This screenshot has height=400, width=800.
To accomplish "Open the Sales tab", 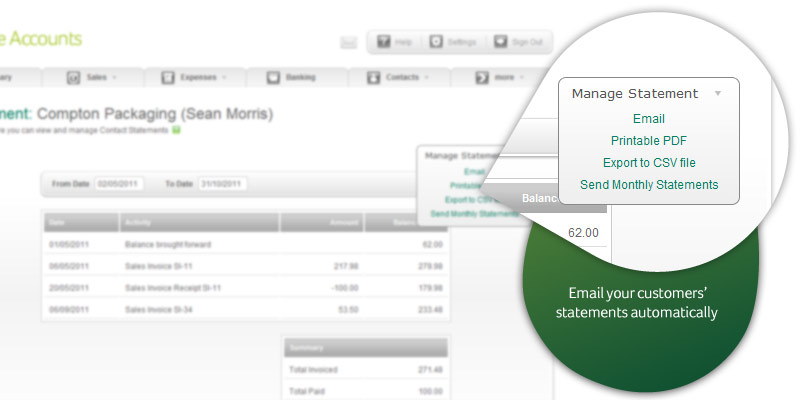I will tap(93, 78).
